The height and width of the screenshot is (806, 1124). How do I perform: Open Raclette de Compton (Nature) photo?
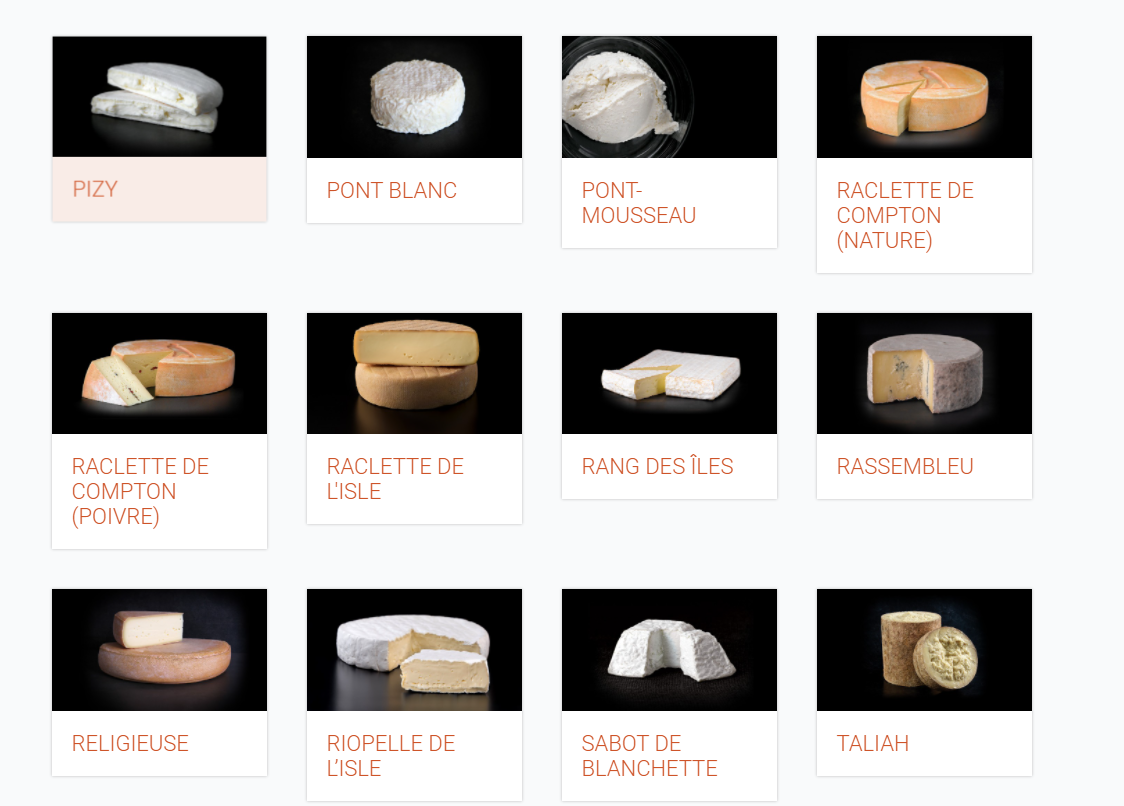(x=924, y=96)
